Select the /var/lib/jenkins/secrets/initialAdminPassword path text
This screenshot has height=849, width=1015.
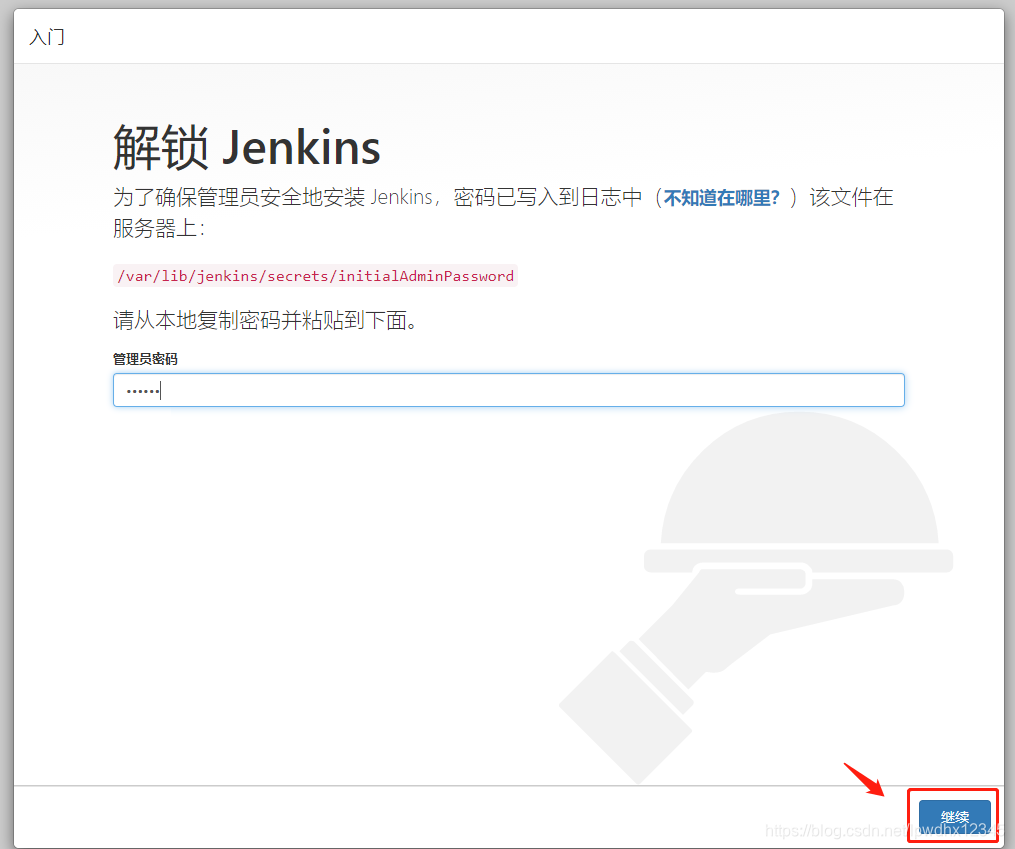[315, 276]
